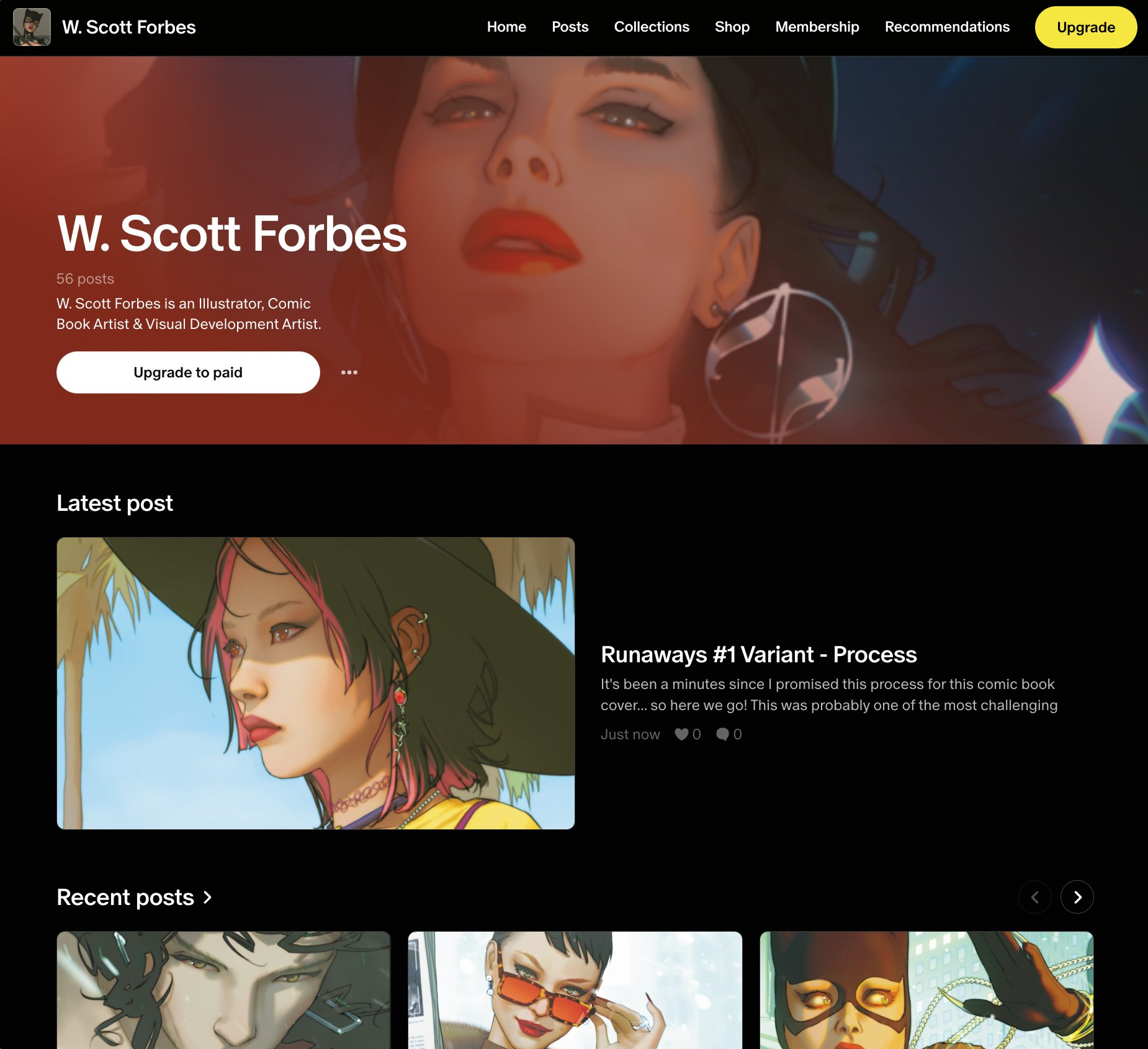
Task: Open the Batgirl mask recent post thumbnail
Action: pos(926,990)
